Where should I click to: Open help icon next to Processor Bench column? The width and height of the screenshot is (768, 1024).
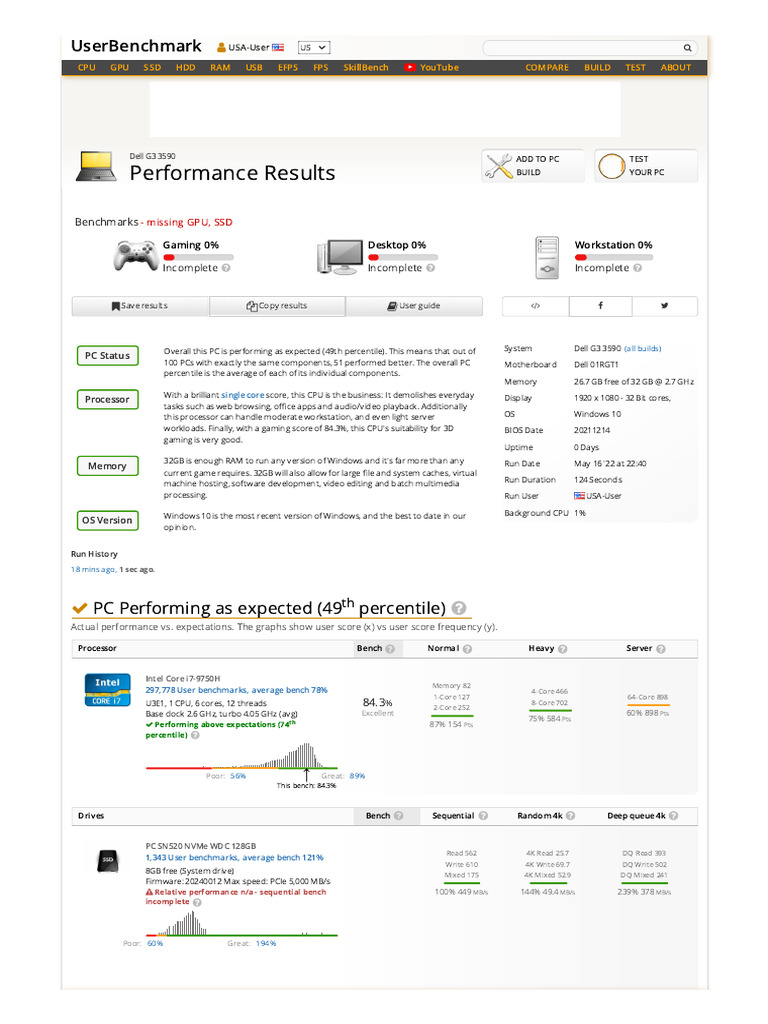click(x=390, y=648)
